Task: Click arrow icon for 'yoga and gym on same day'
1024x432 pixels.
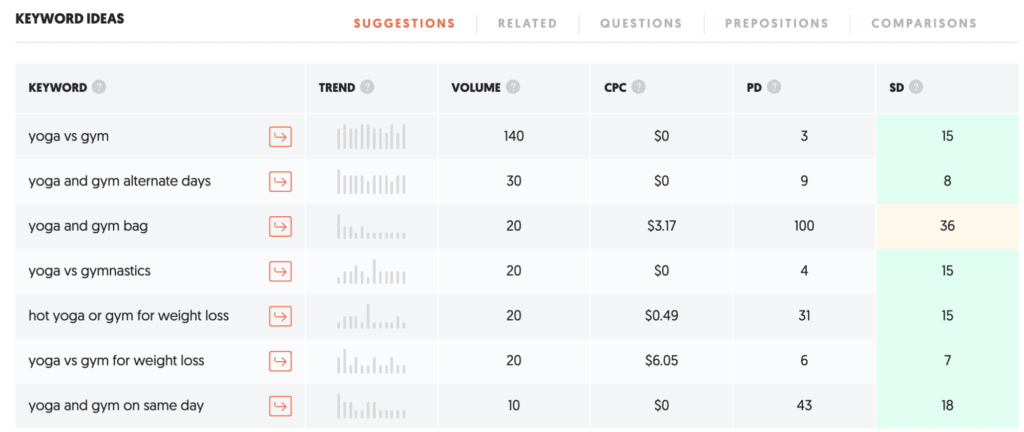Action: click(x=280, y=406)
